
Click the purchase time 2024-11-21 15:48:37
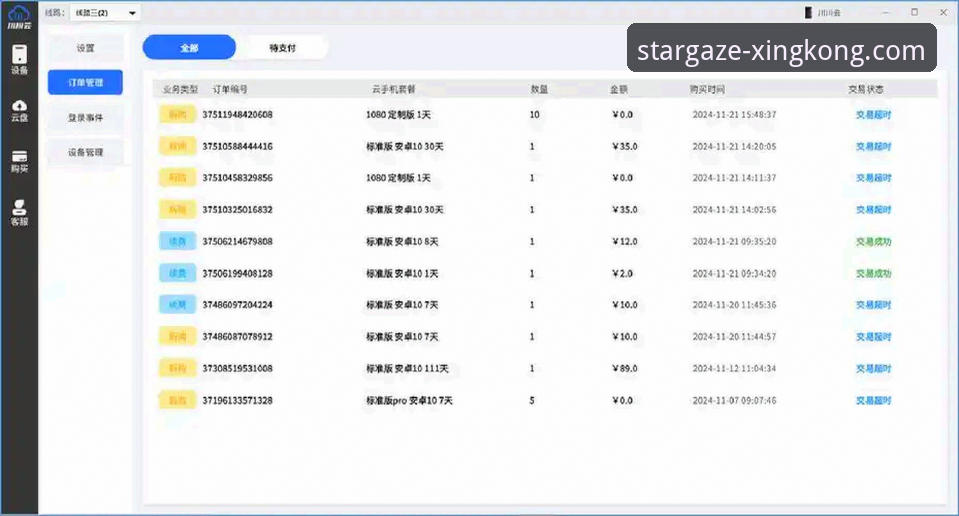(x=734, y=114)
